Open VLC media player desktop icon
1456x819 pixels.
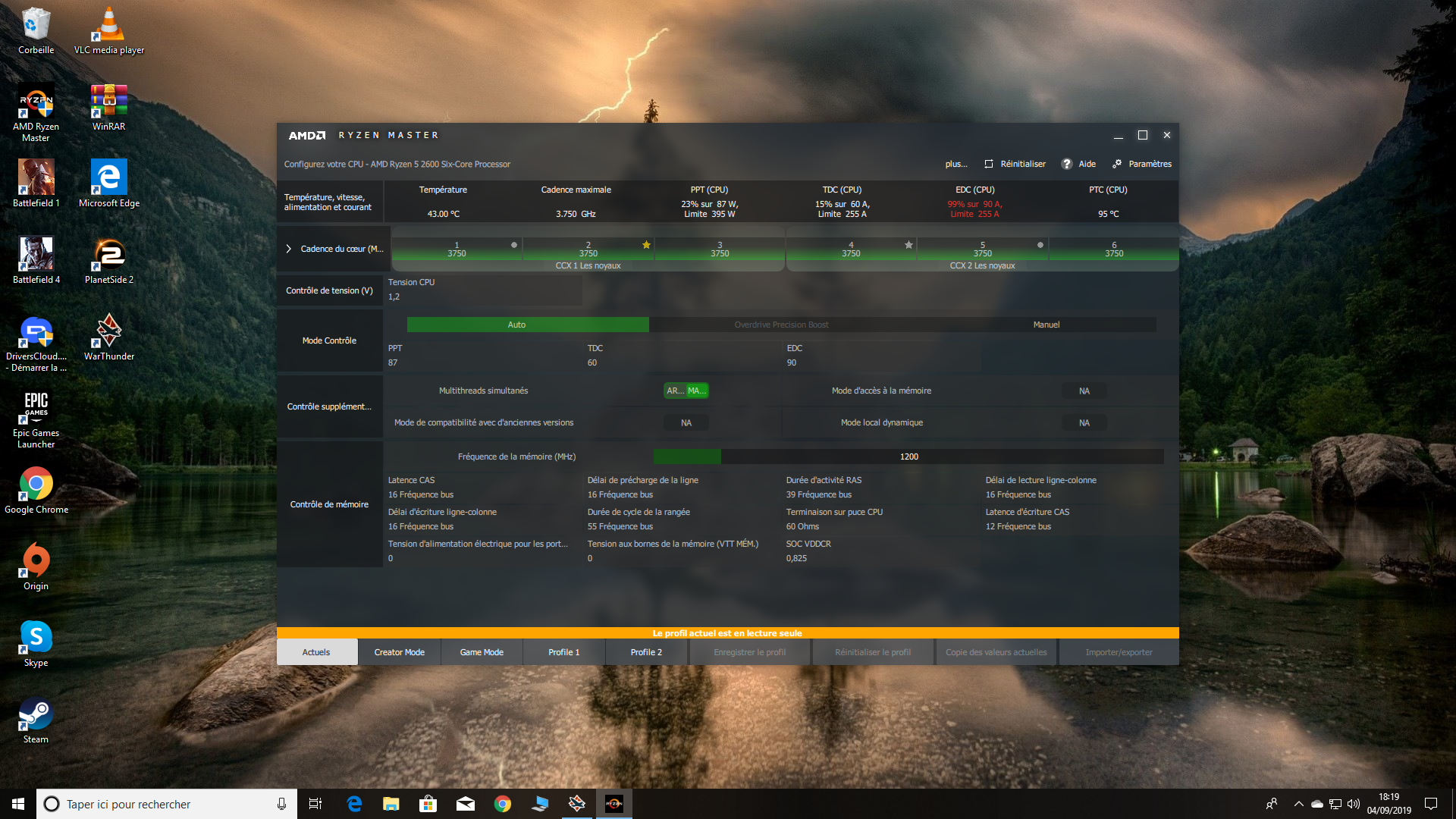pos(109,30)
